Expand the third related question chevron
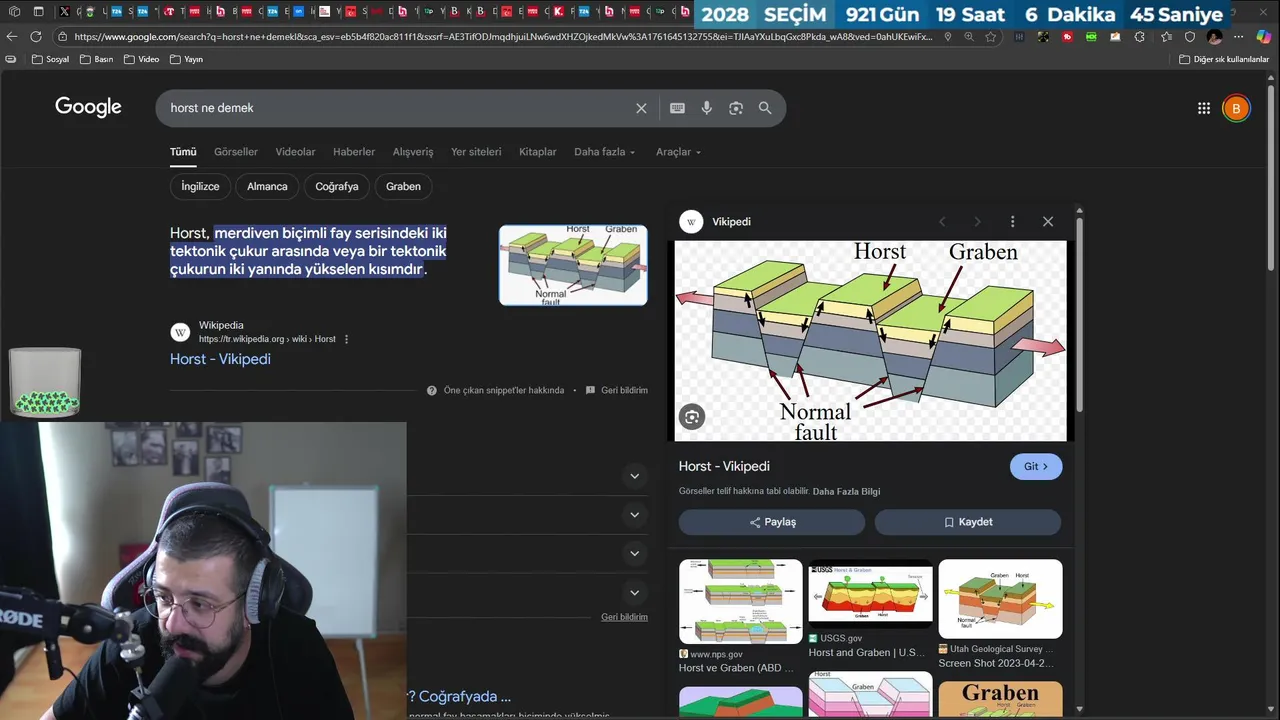This screenshot has height=720, width=1280. [634, 553]
